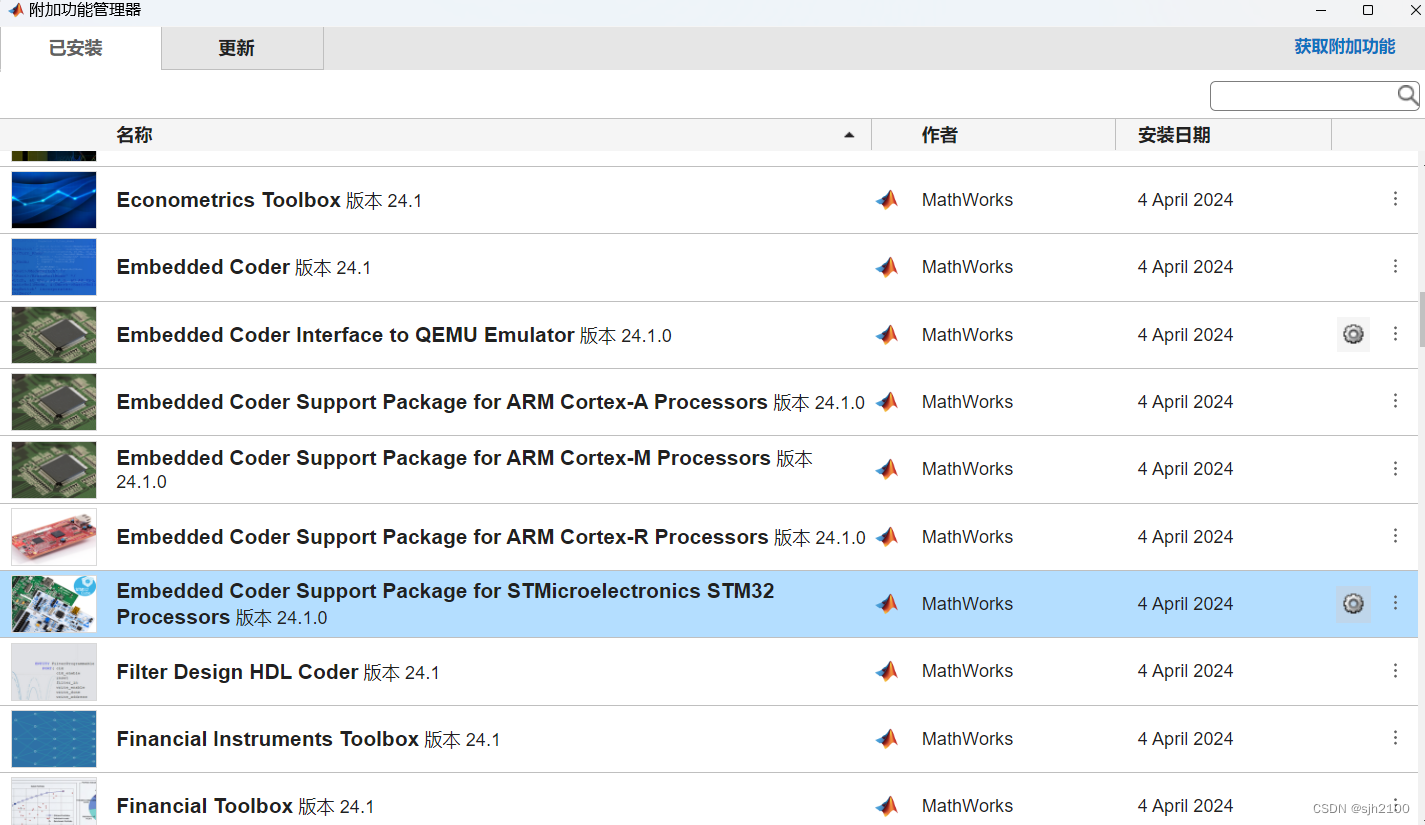Select ARM Cortex-A package thumbnail
This screenshot has width=1425, height=825.
pos(54,402)
